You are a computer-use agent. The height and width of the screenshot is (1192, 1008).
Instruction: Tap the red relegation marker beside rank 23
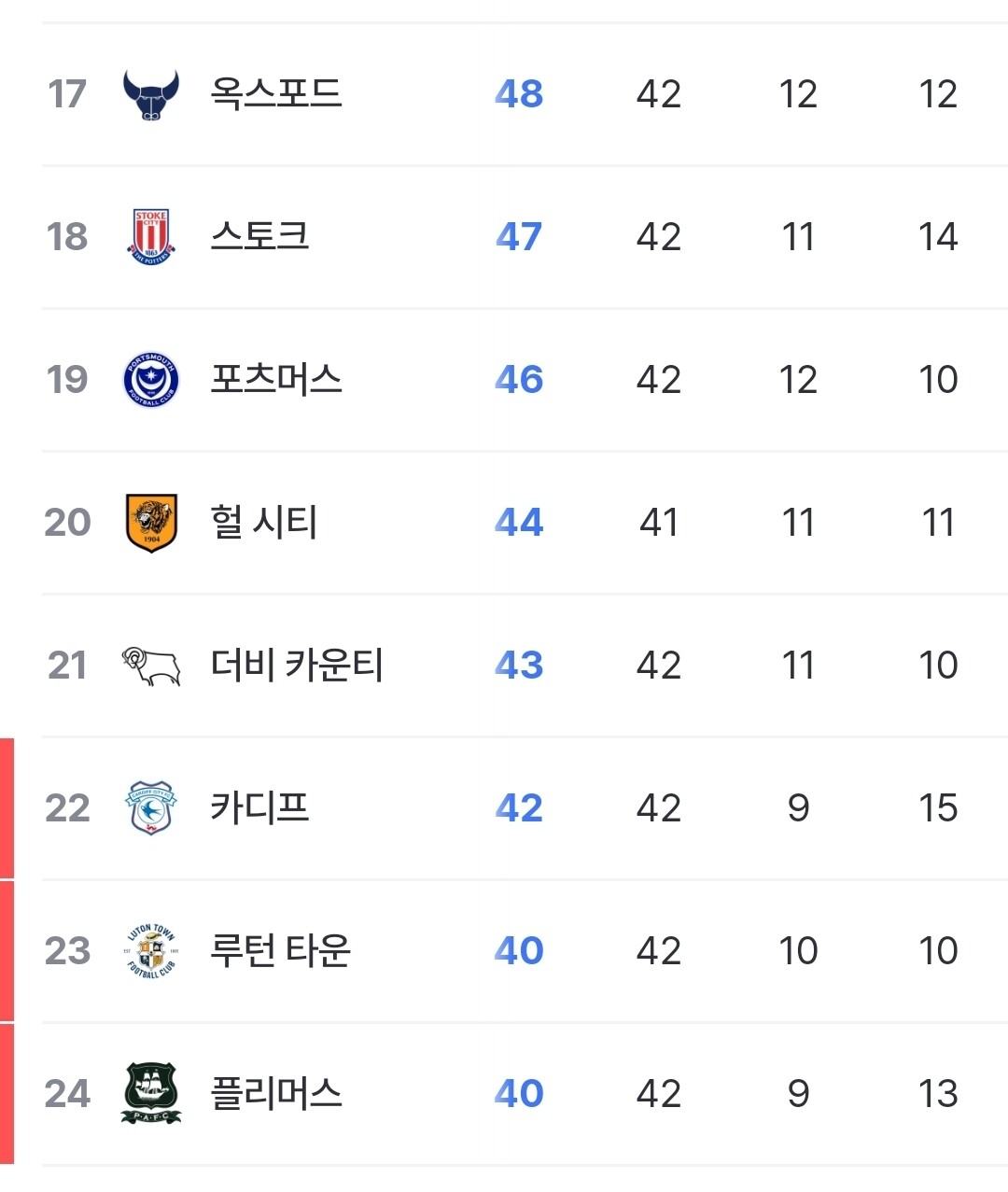tap(7, 951)
